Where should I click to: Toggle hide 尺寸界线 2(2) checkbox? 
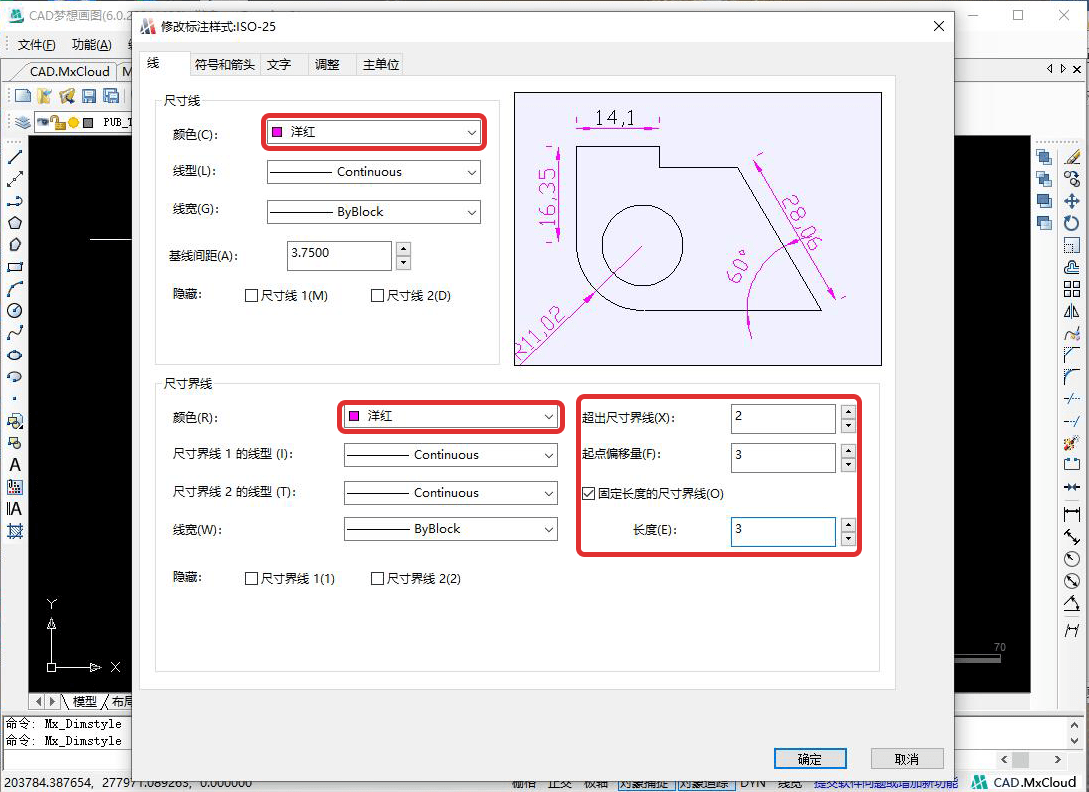pos(377,578)
